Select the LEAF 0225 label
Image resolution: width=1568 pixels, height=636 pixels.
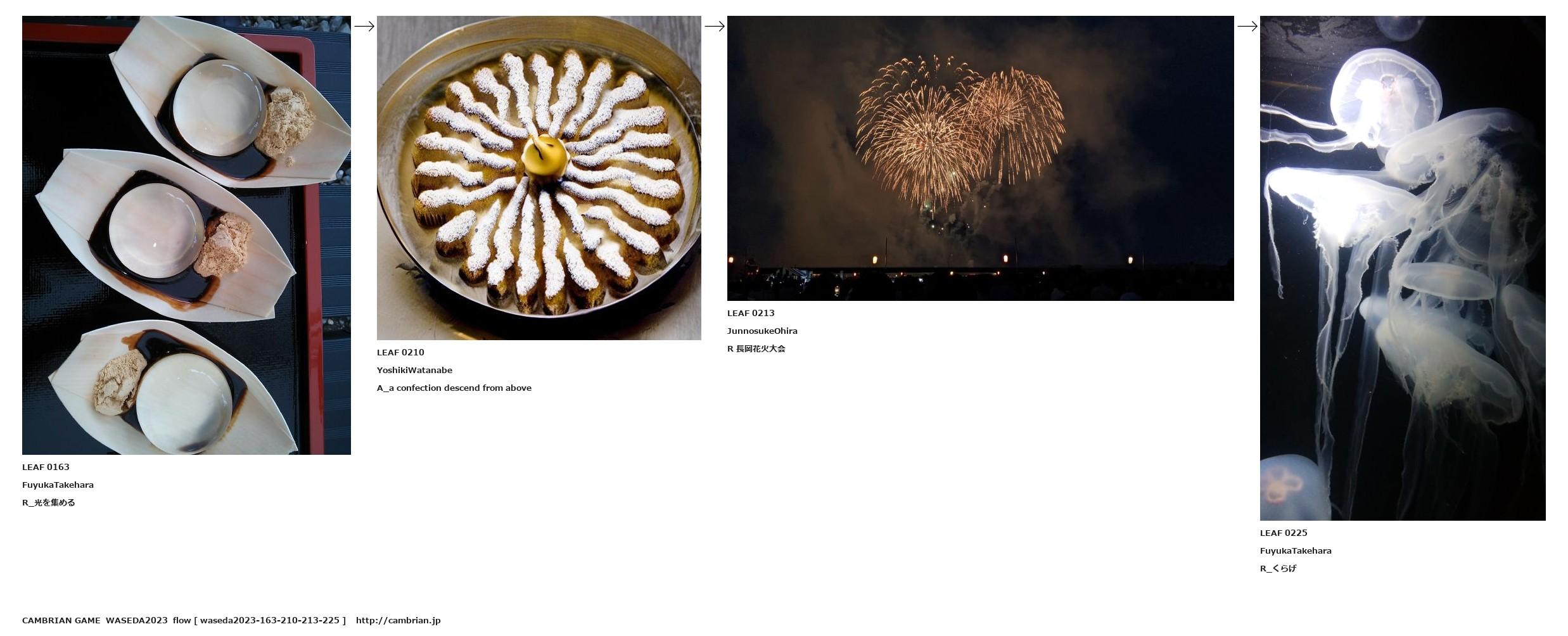(1284, 533)
